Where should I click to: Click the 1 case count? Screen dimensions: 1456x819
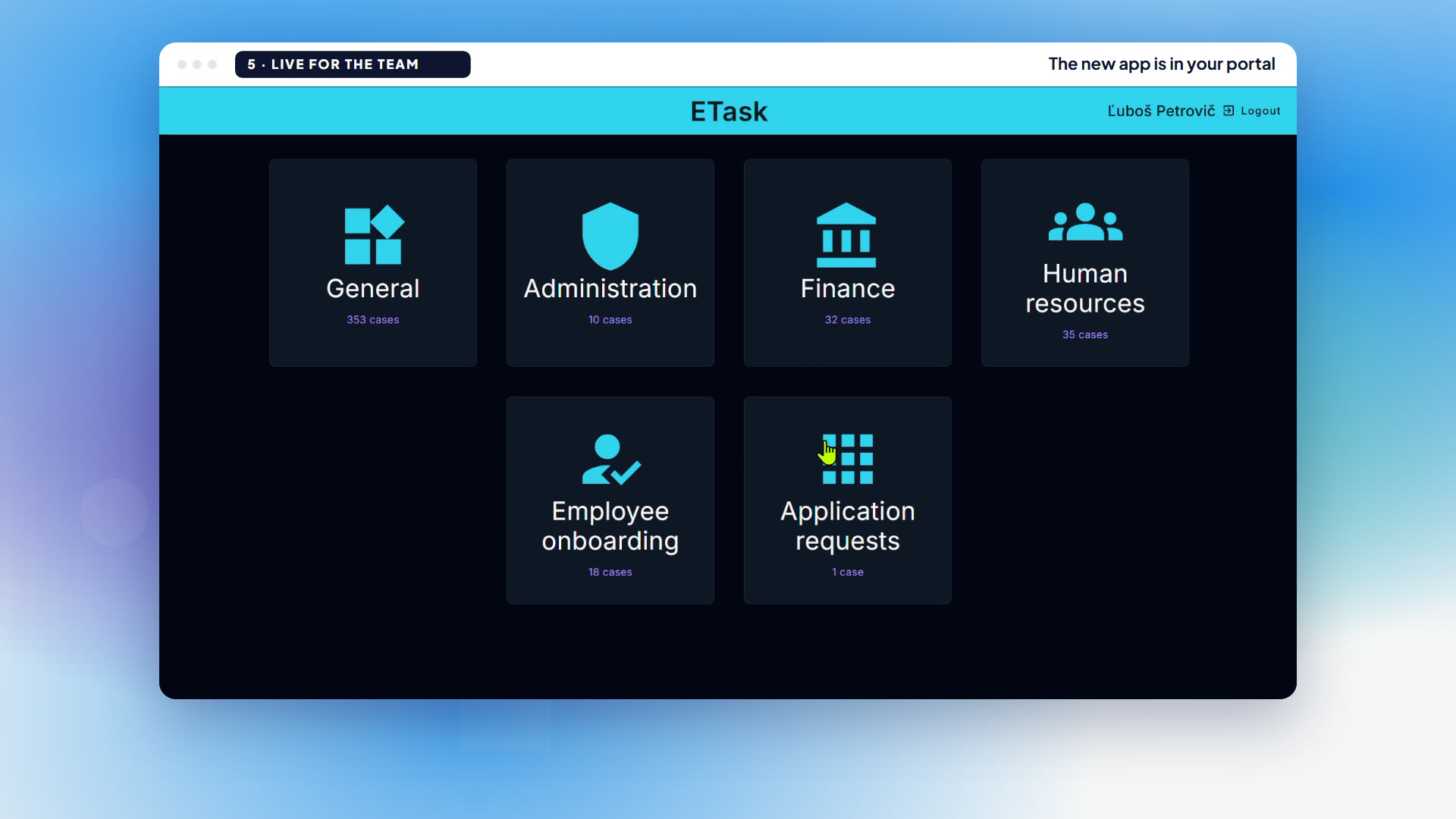point(848,573)
